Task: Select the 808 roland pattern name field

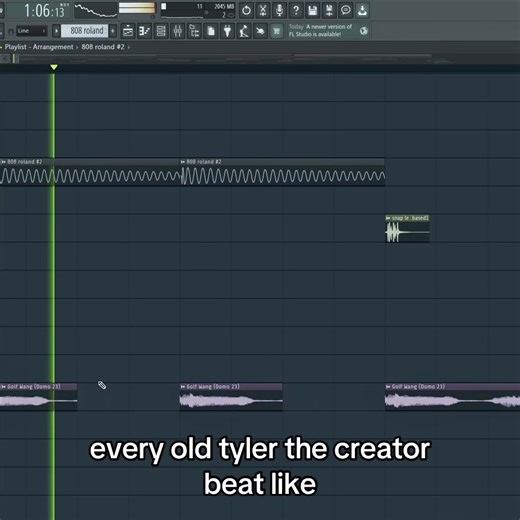Action: [x=85, y=31]
